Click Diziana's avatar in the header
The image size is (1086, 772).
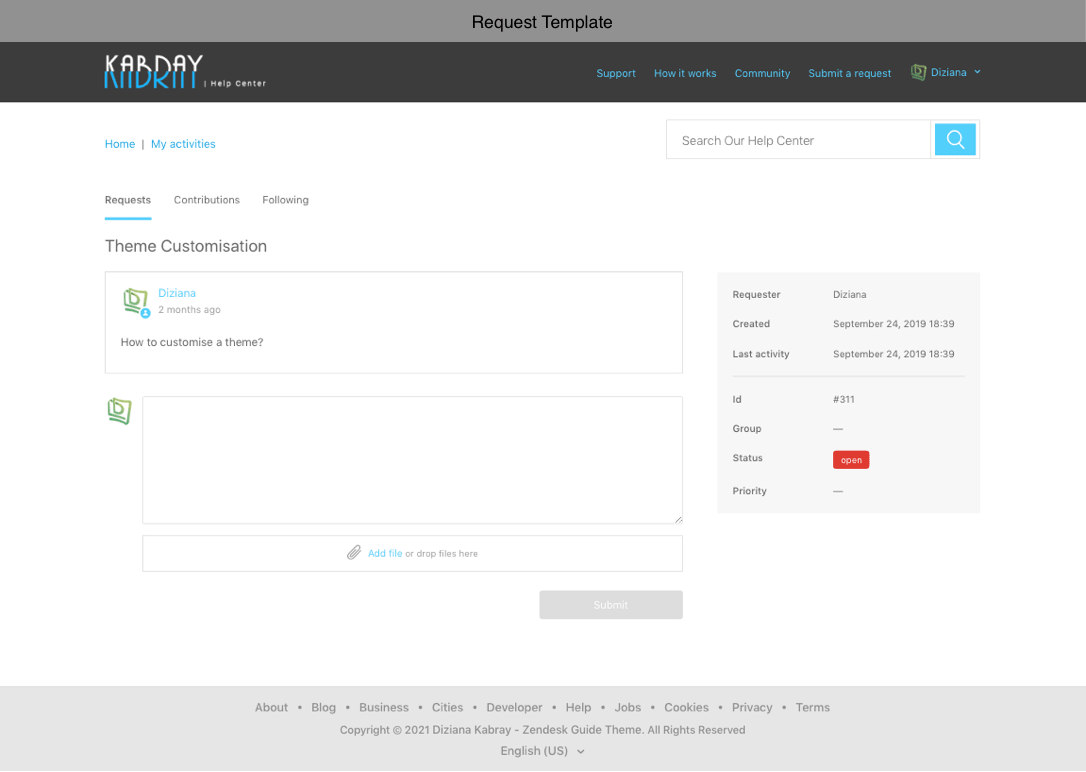click(918, 72)
